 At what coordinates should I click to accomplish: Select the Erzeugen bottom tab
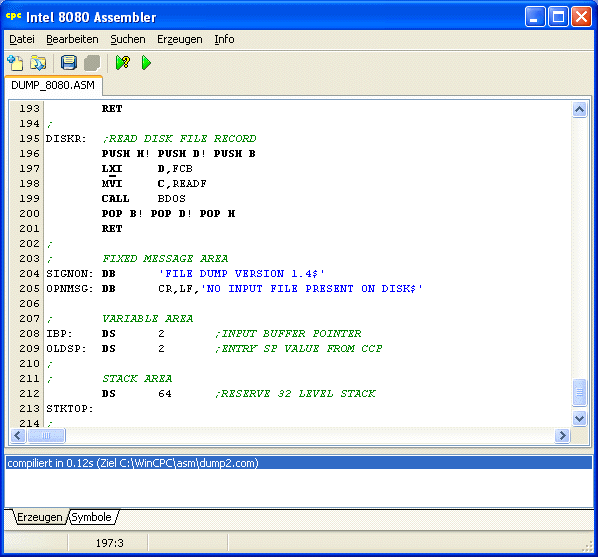40,517
